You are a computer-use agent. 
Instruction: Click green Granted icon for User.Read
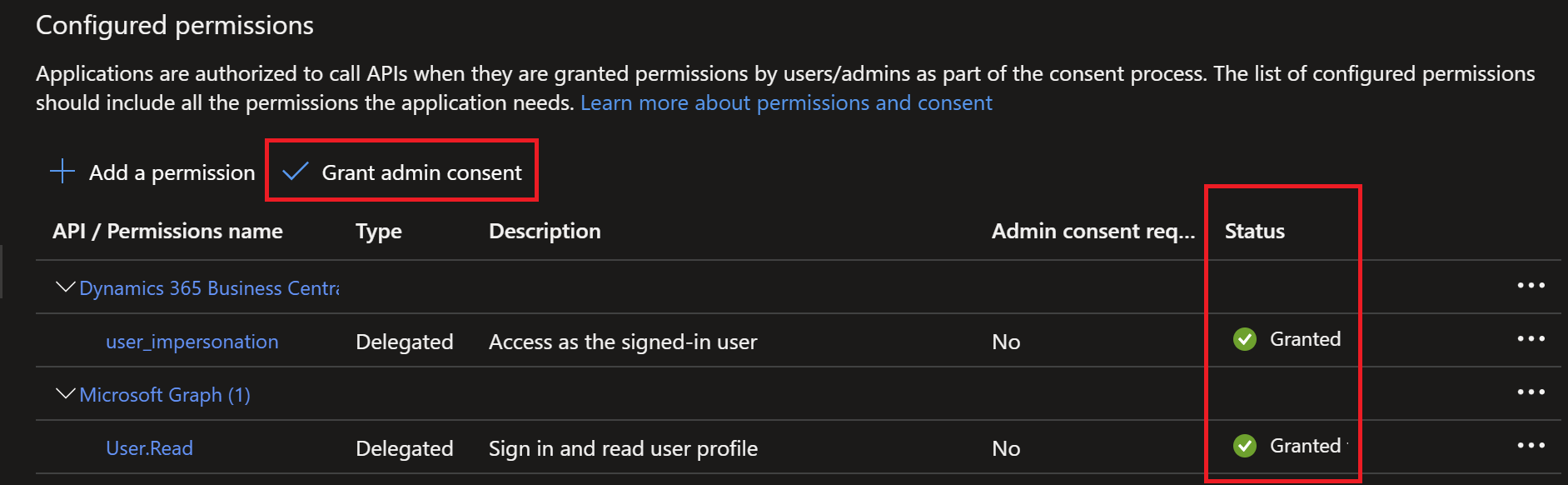coord(1245,446)
